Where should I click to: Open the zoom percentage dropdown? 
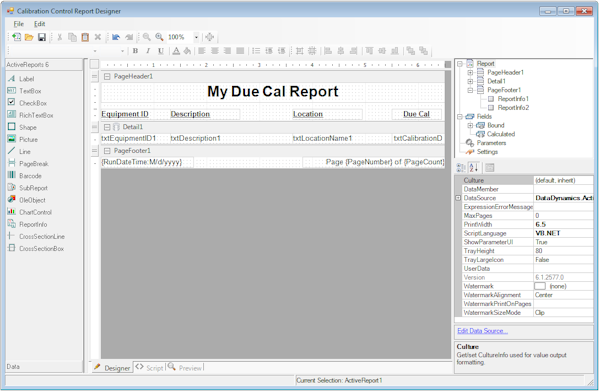tap(196, 37)
